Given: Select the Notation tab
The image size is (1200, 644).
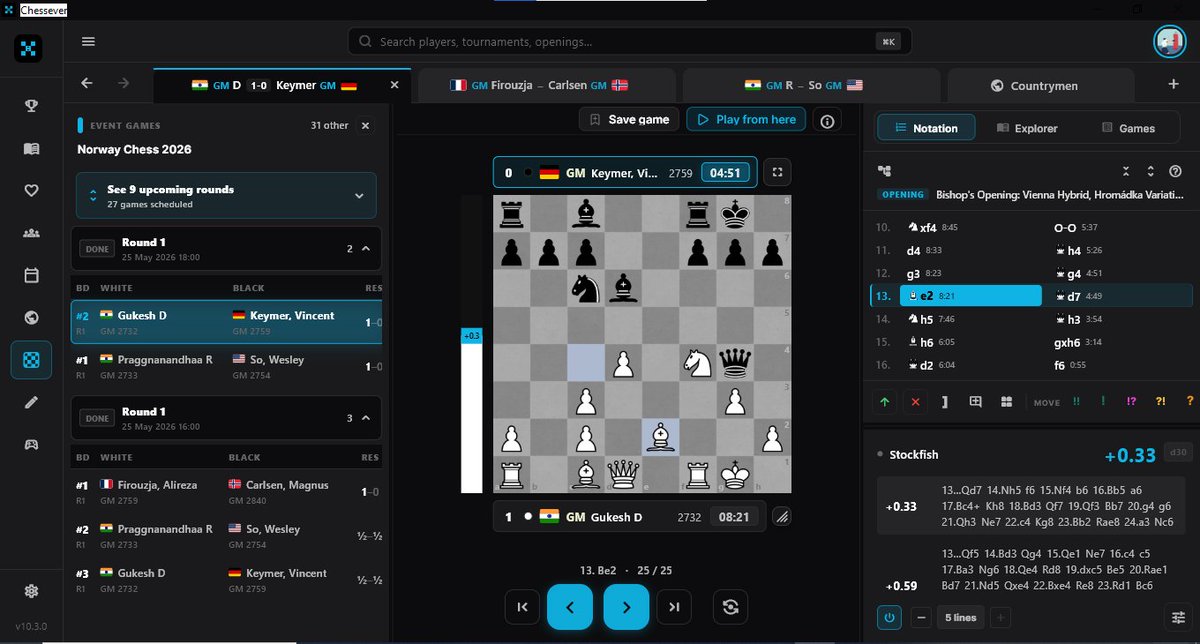Looking at the screenshot, I should [925, 128].
